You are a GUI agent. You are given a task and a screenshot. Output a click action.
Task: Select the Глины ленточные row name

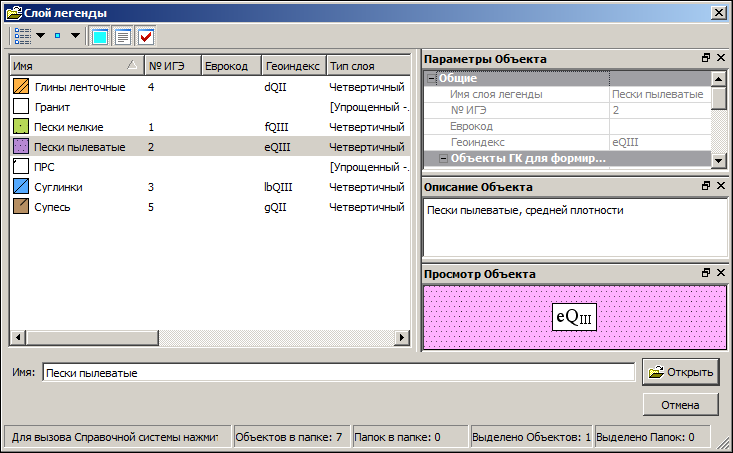[x=80, y=87]
